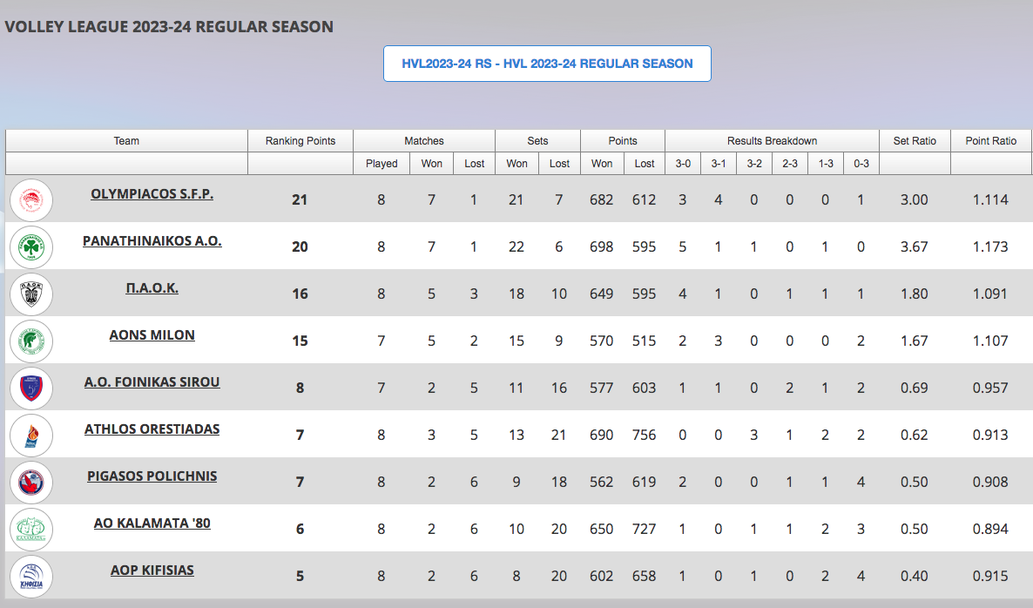Screen dimensions: 1033x608
Task: Click the Panathinaikos A.O. clover logo
Action: (31, 247)
